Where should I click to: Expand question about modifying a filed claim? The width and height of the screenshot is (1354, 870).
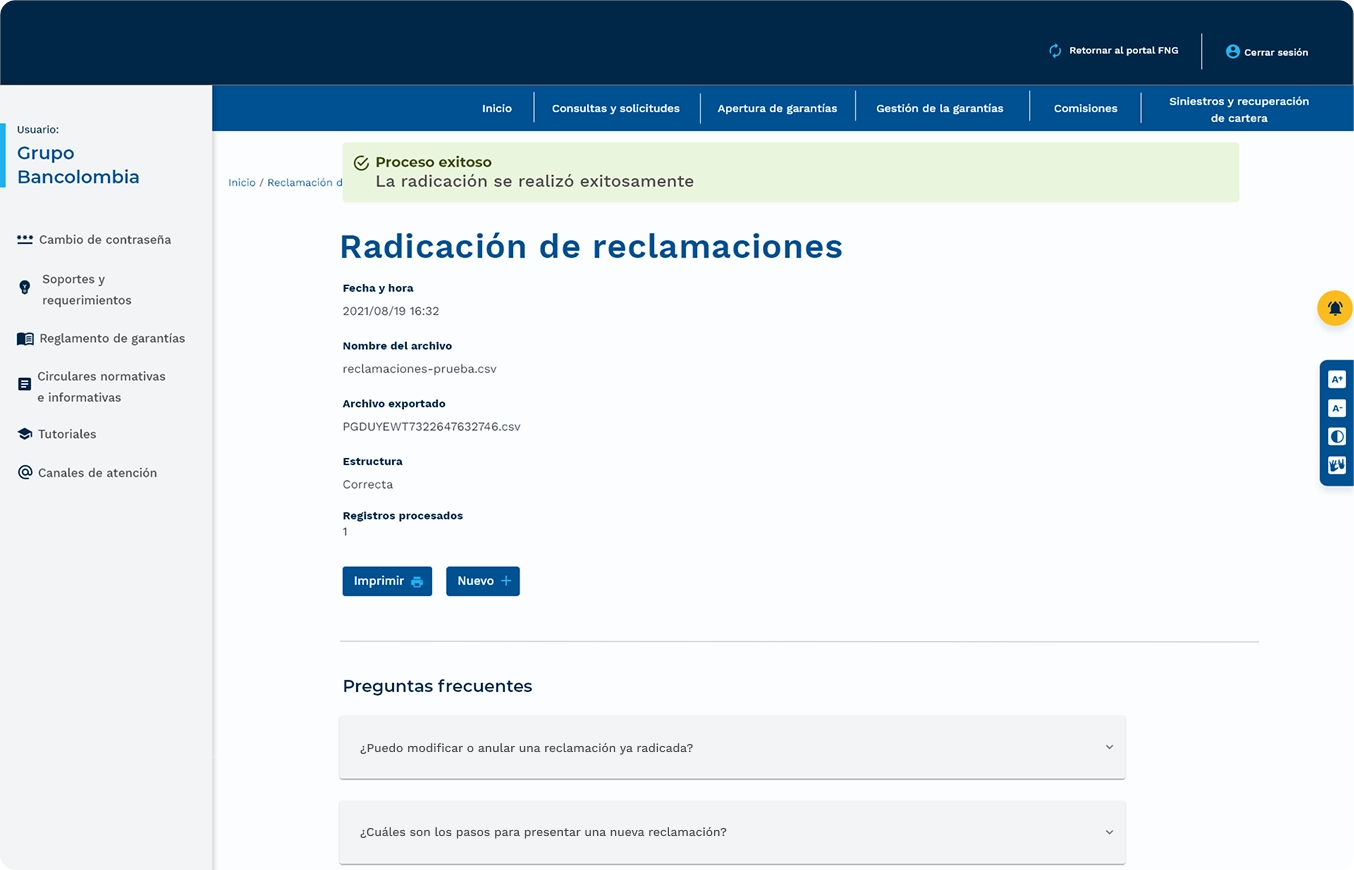(732, 747)
